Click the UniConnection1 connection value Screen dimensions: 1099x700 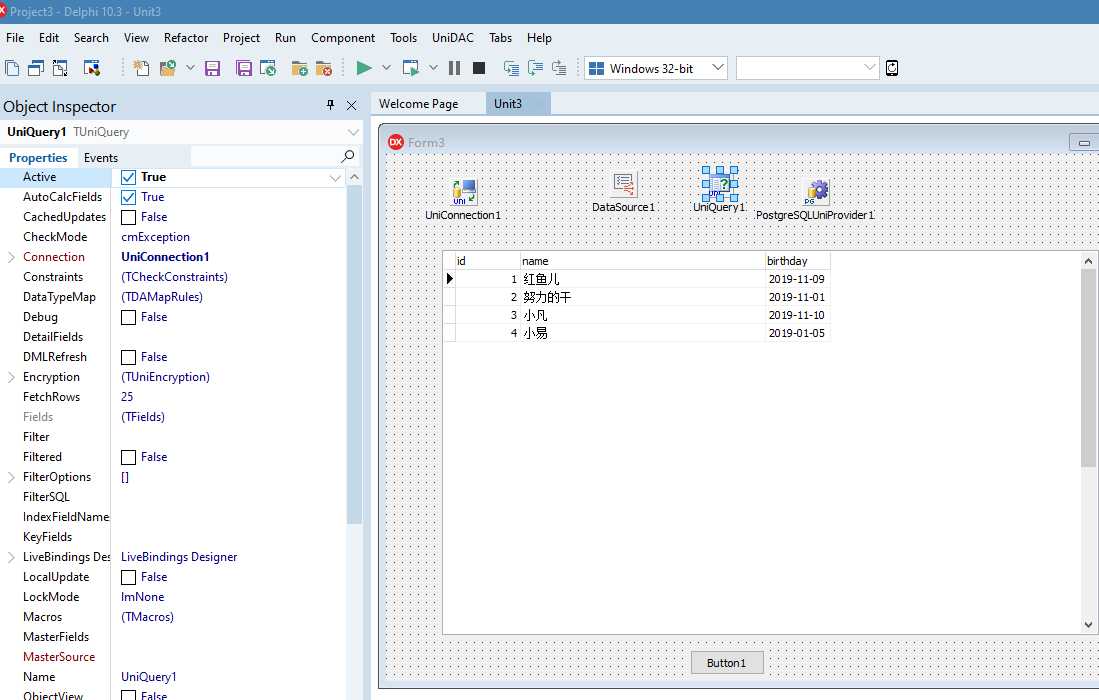(165, 257)
